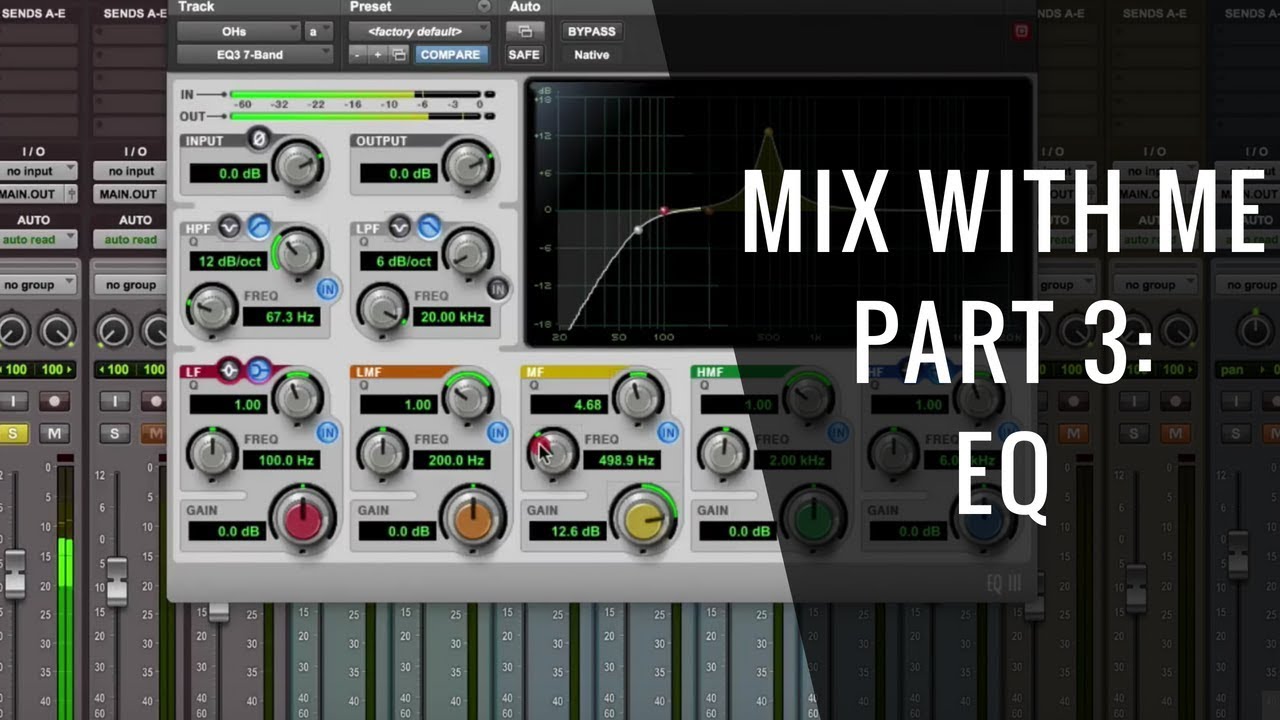
Task: Select the yellow MF peak node on graph
Action: pos(768,132)
